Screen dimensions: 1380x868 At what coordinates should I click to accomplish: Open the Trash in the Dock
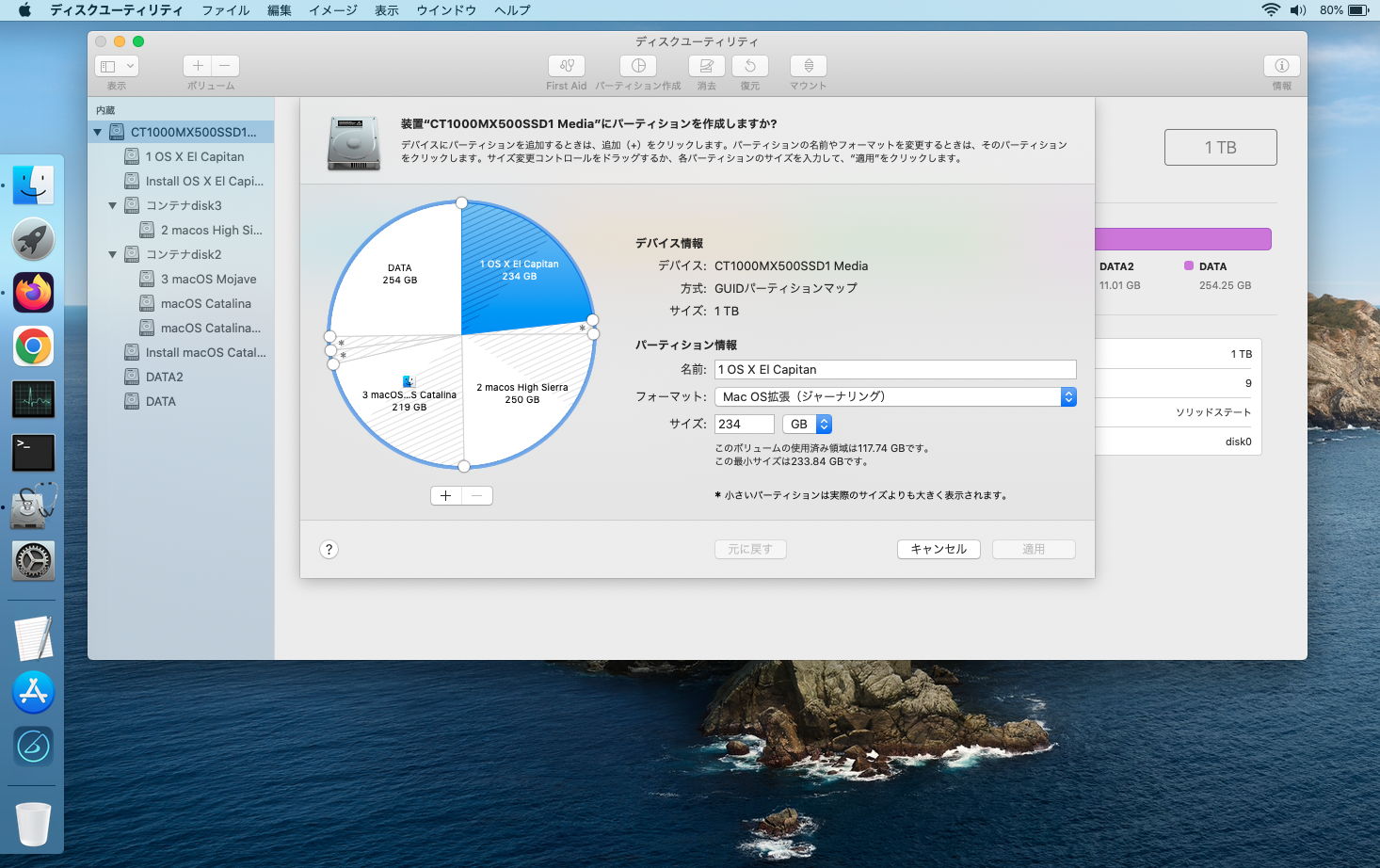click(x=33, y=824)
